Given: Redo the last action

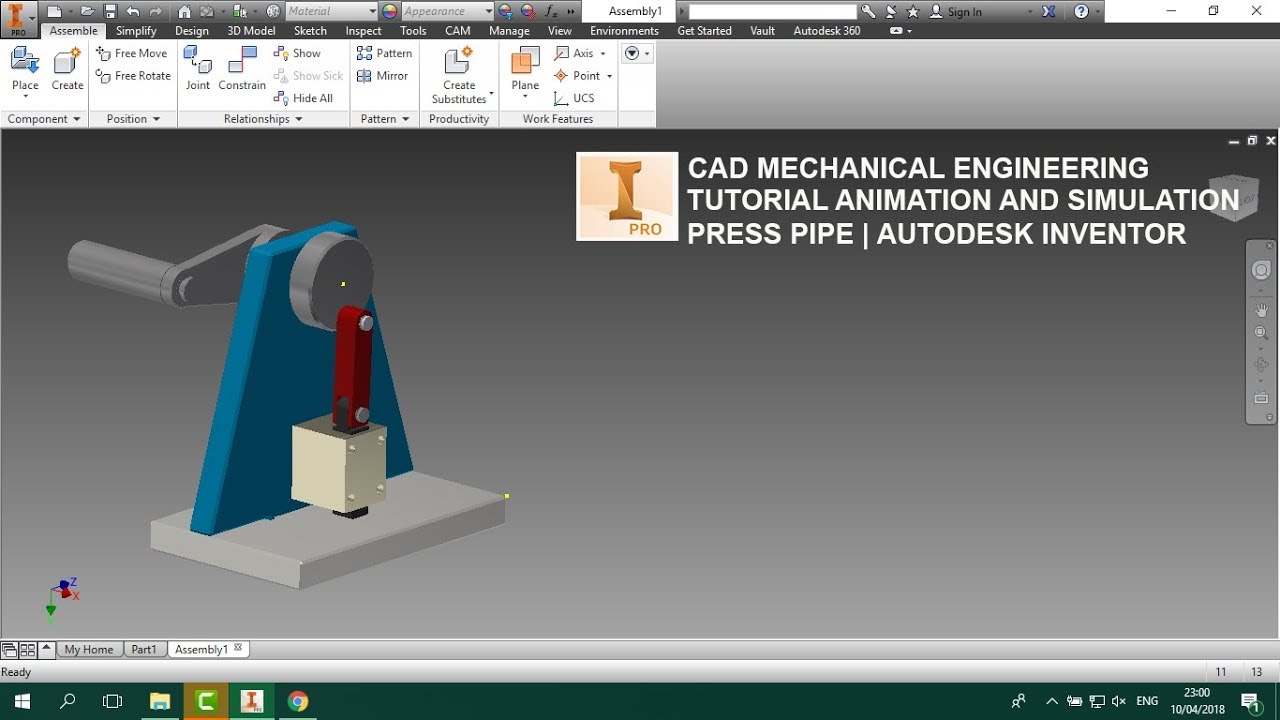Looking at the screenshot, I should point(156,12).
